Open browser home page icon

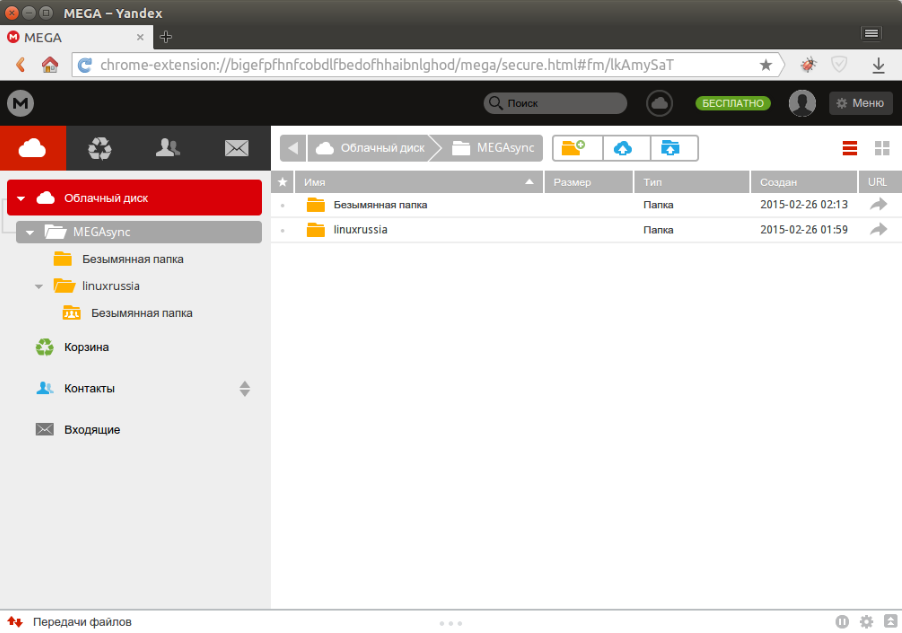tap(50, 64)
